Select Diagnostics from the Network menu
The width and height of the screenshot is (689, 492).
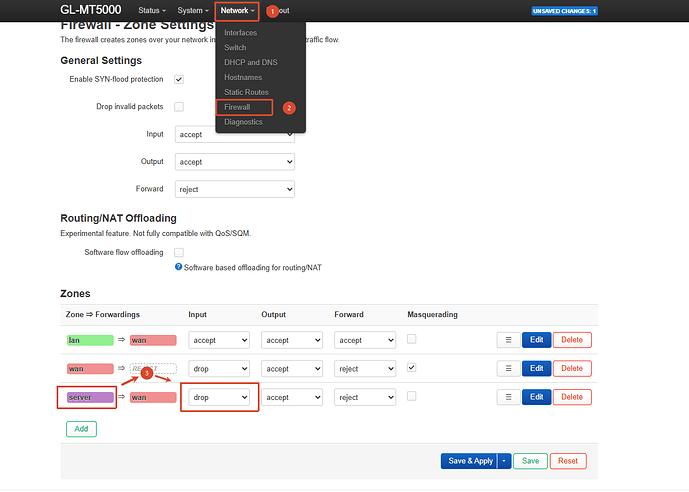tap(243, 122)
